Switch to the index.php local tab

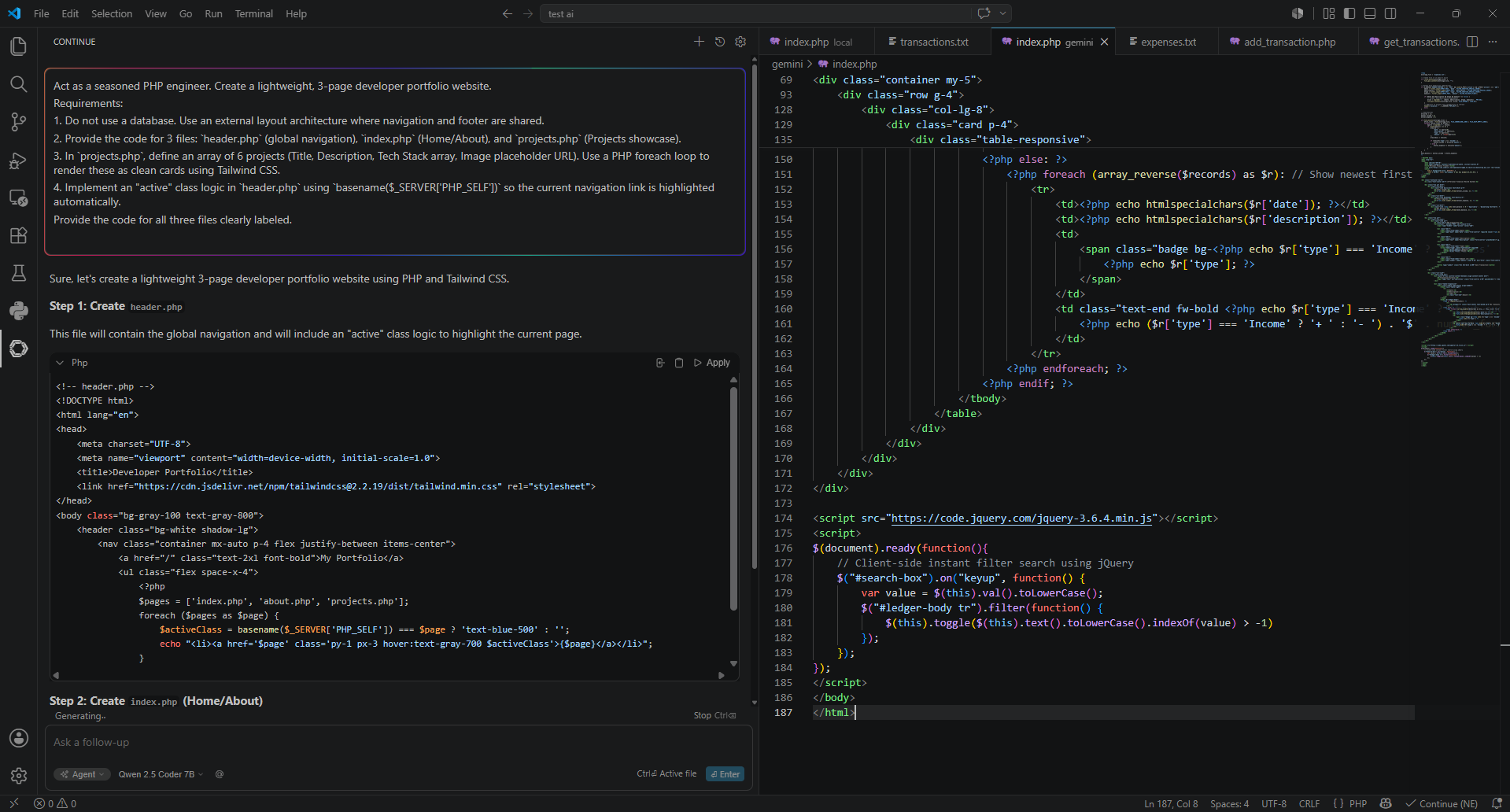[x=818, y=42]
